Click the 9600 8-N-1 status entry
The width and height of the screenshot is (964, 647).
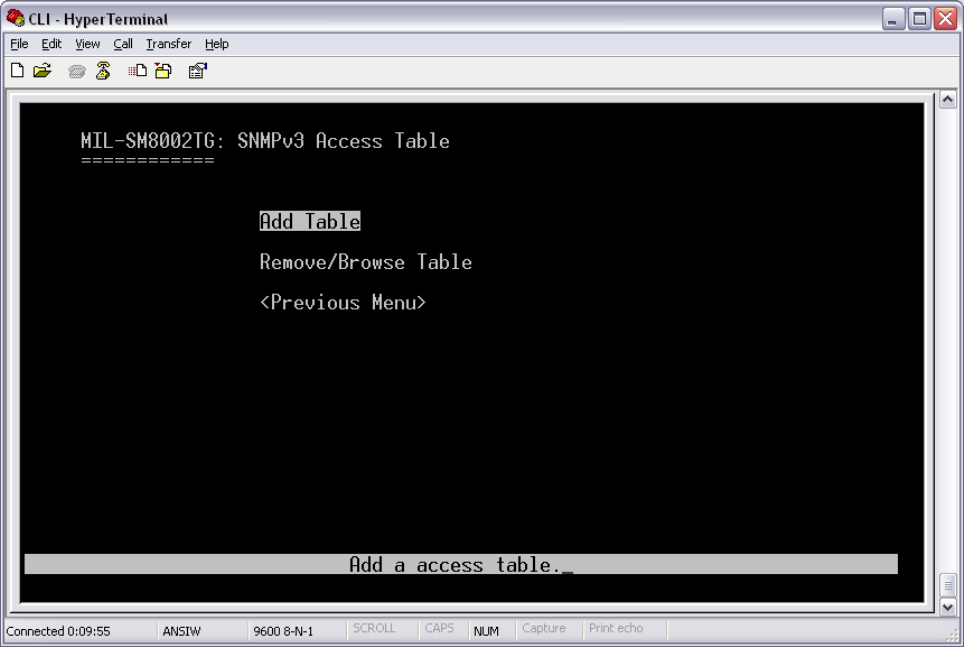click(x=283, y=631)
